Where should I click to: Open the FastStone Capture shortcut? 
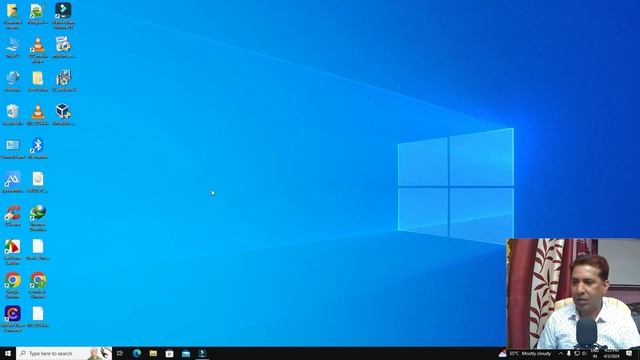tap(13, 251)
